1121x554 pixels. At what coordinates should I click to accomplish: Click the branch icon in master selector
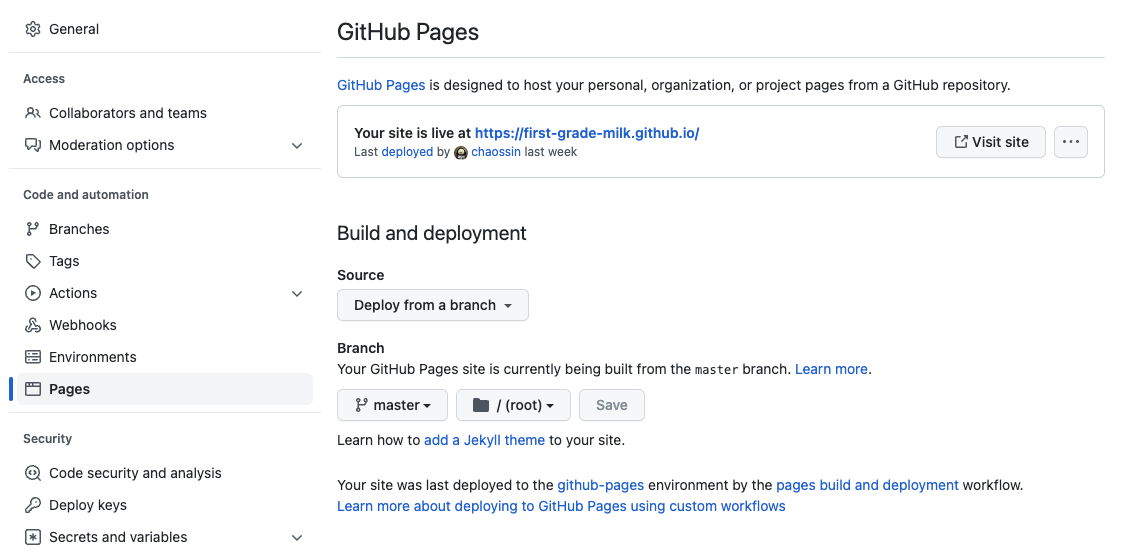pos(362,405)
